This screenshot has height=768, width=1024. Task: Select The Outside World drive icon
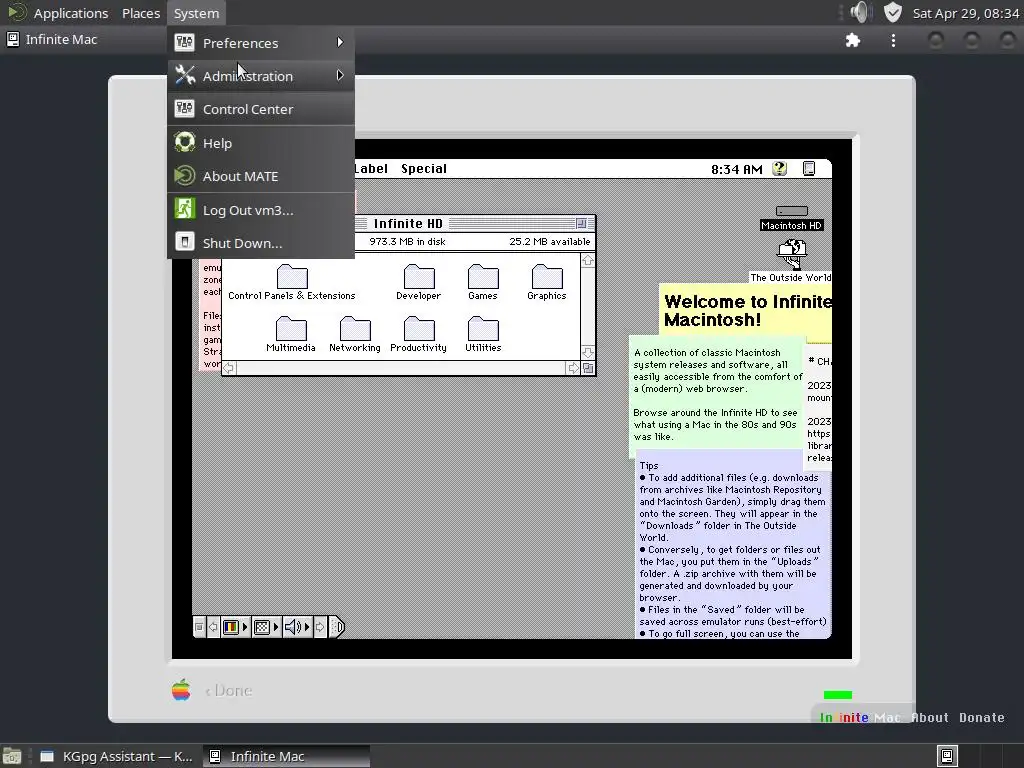(792, 261)
